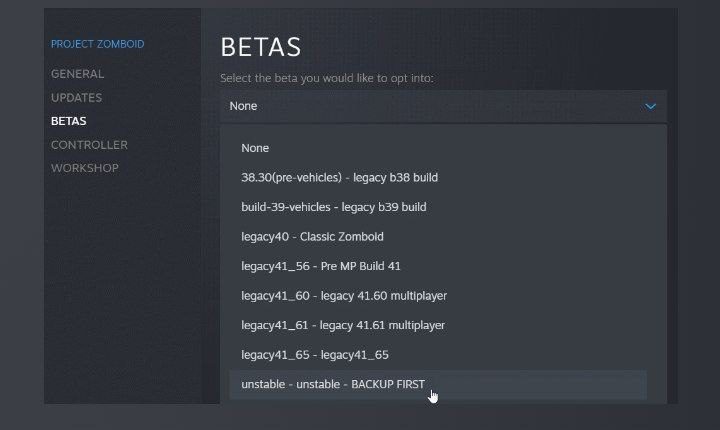
Task: Choose legacy41_56 Pre MP Build 41
Action: click(320, 266)
